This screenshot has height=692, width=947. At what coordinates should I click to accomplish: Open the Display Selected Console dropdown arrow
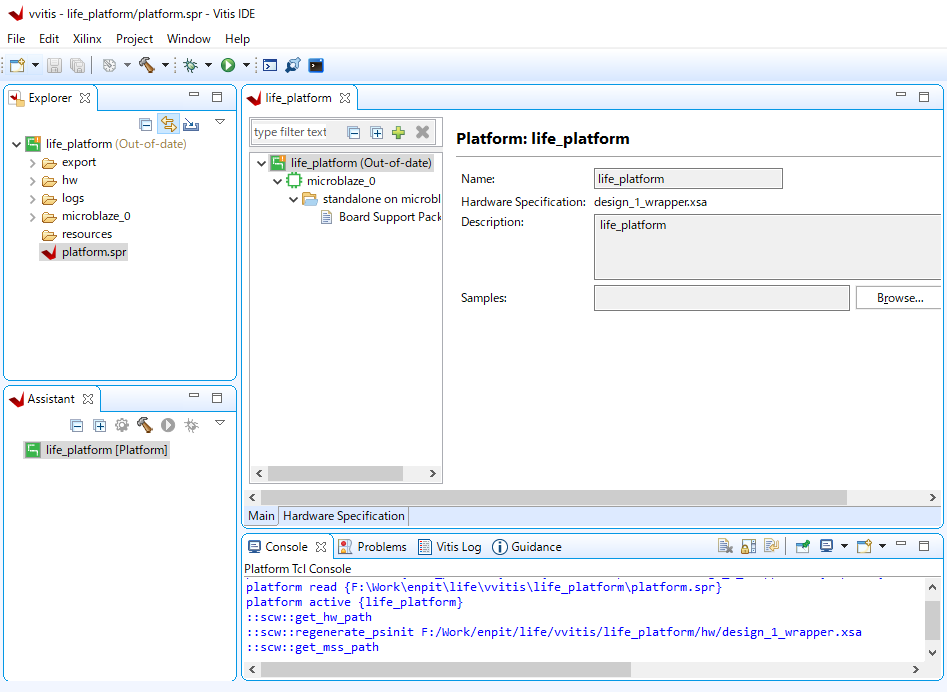pyautogui.click(x=844, y=546)
